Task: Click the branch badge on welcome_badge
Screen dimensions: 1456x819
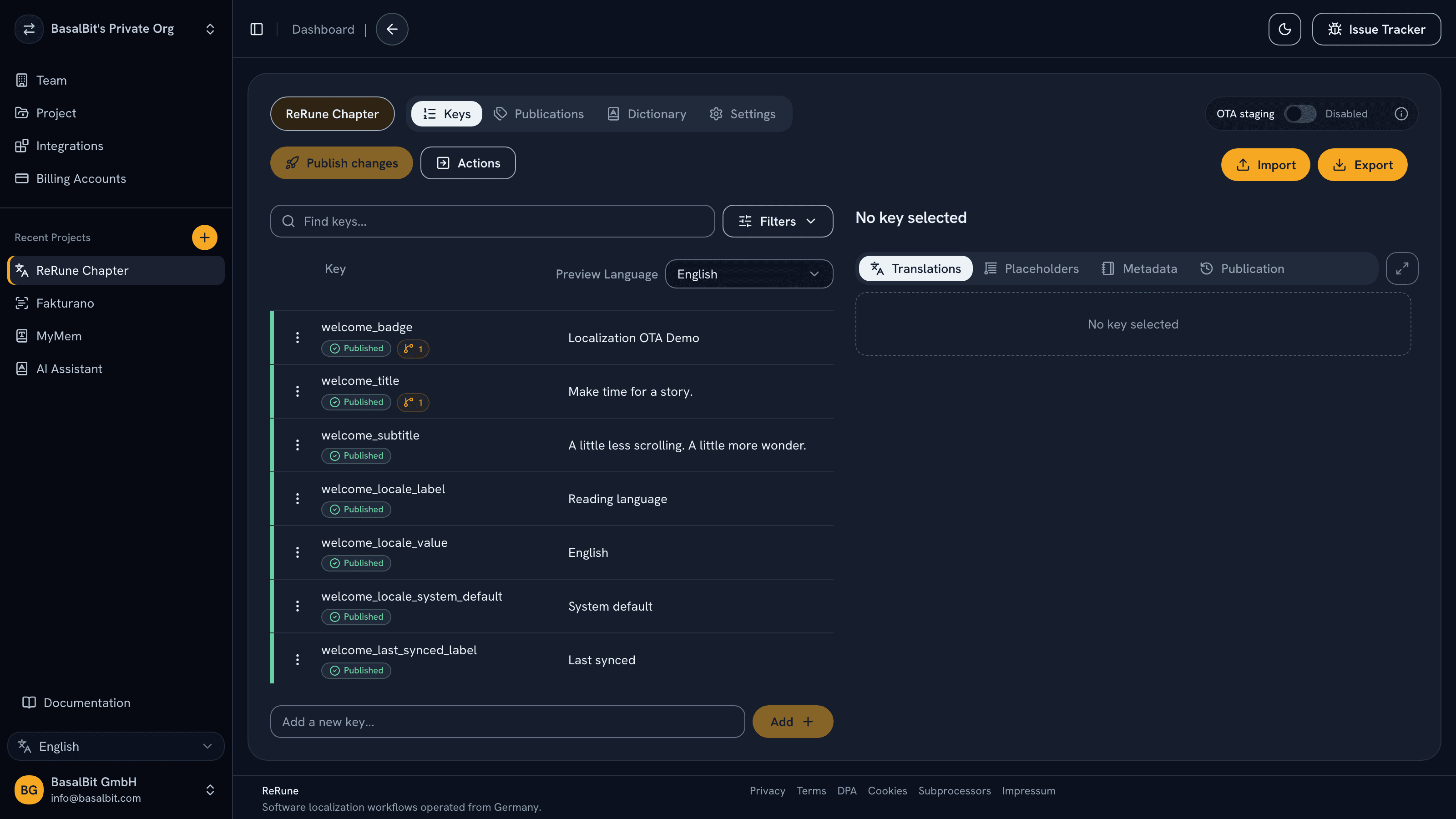Action: tap(413, 348)
